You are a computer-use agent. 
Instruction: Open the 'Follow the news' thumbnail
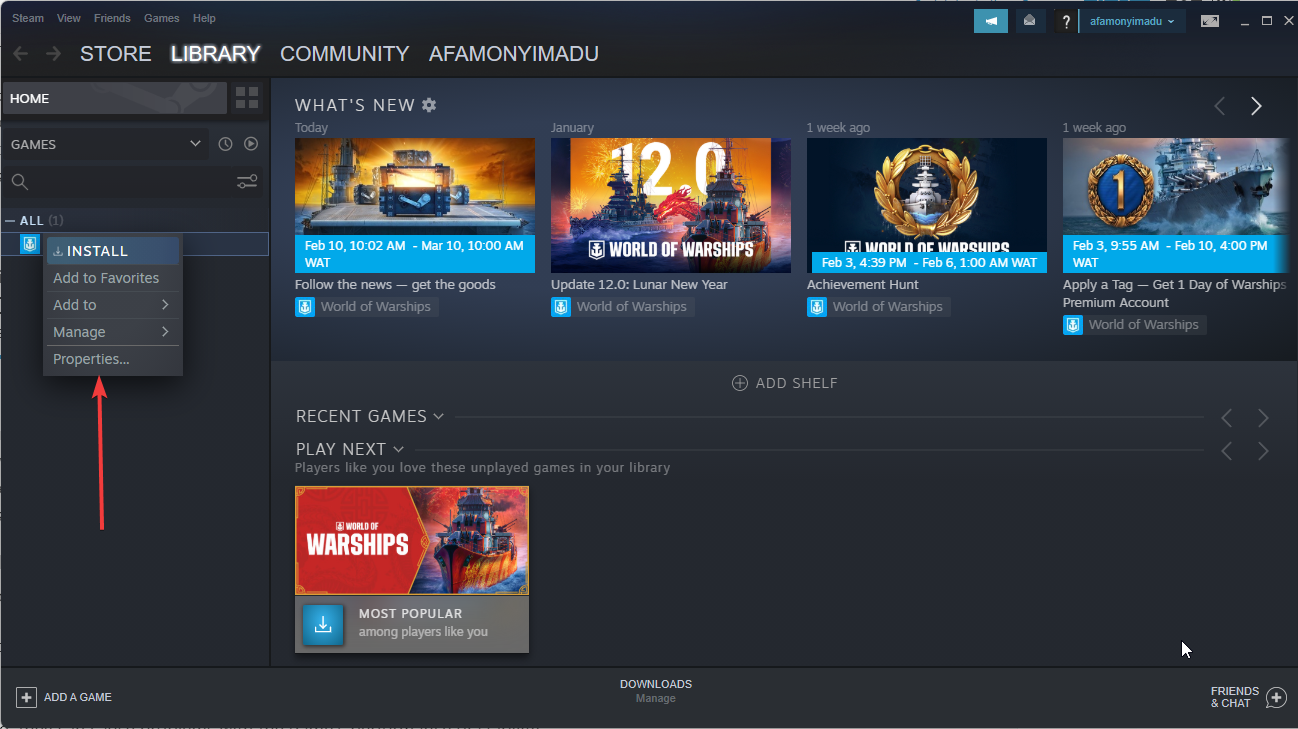(415, 205)
